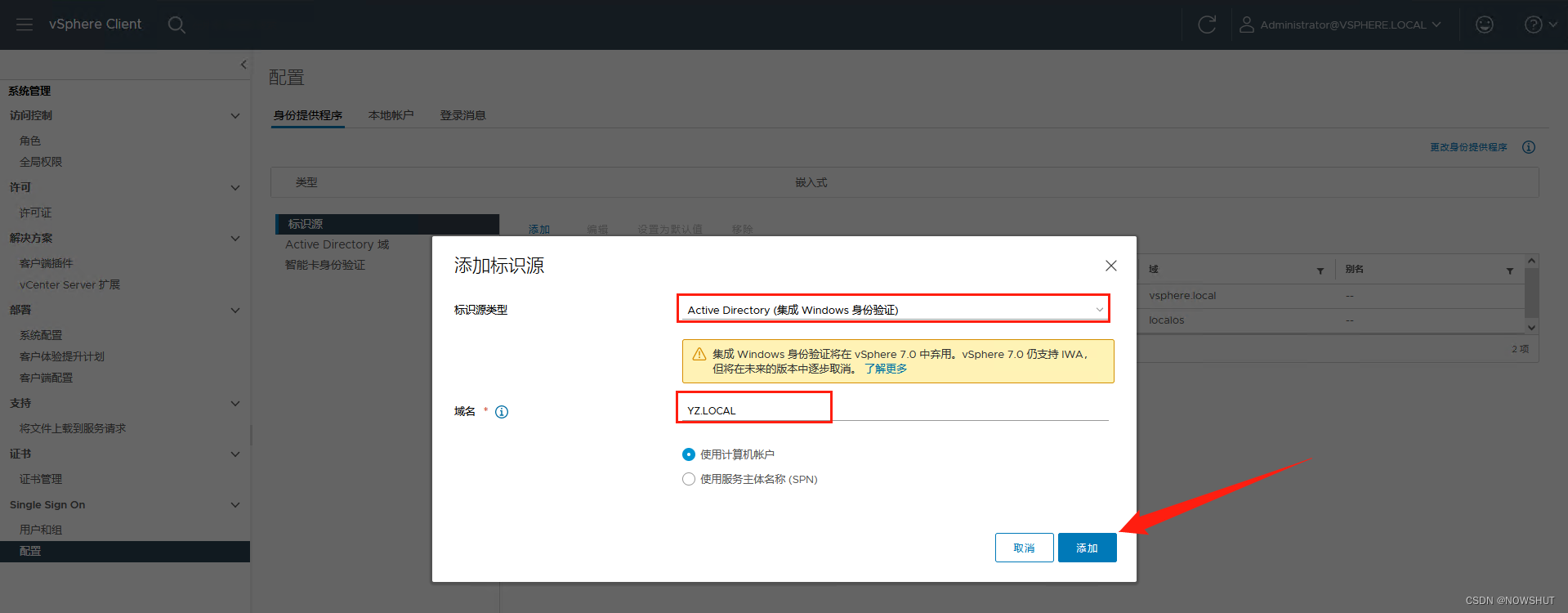Collapse the left sidebar with arrow

(243, 65)
